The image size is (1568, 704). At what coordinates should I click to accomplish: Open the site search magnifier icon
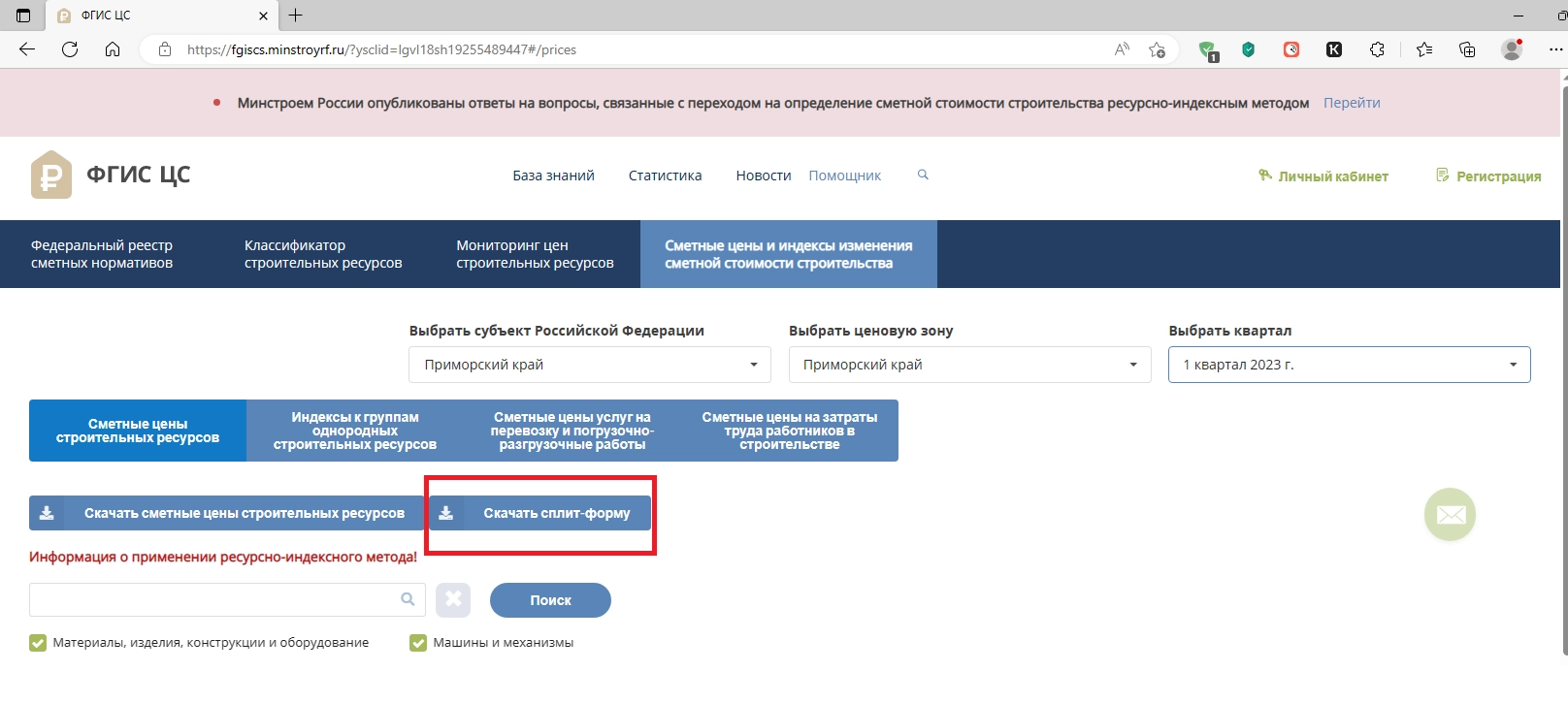(x=923, y=175)
